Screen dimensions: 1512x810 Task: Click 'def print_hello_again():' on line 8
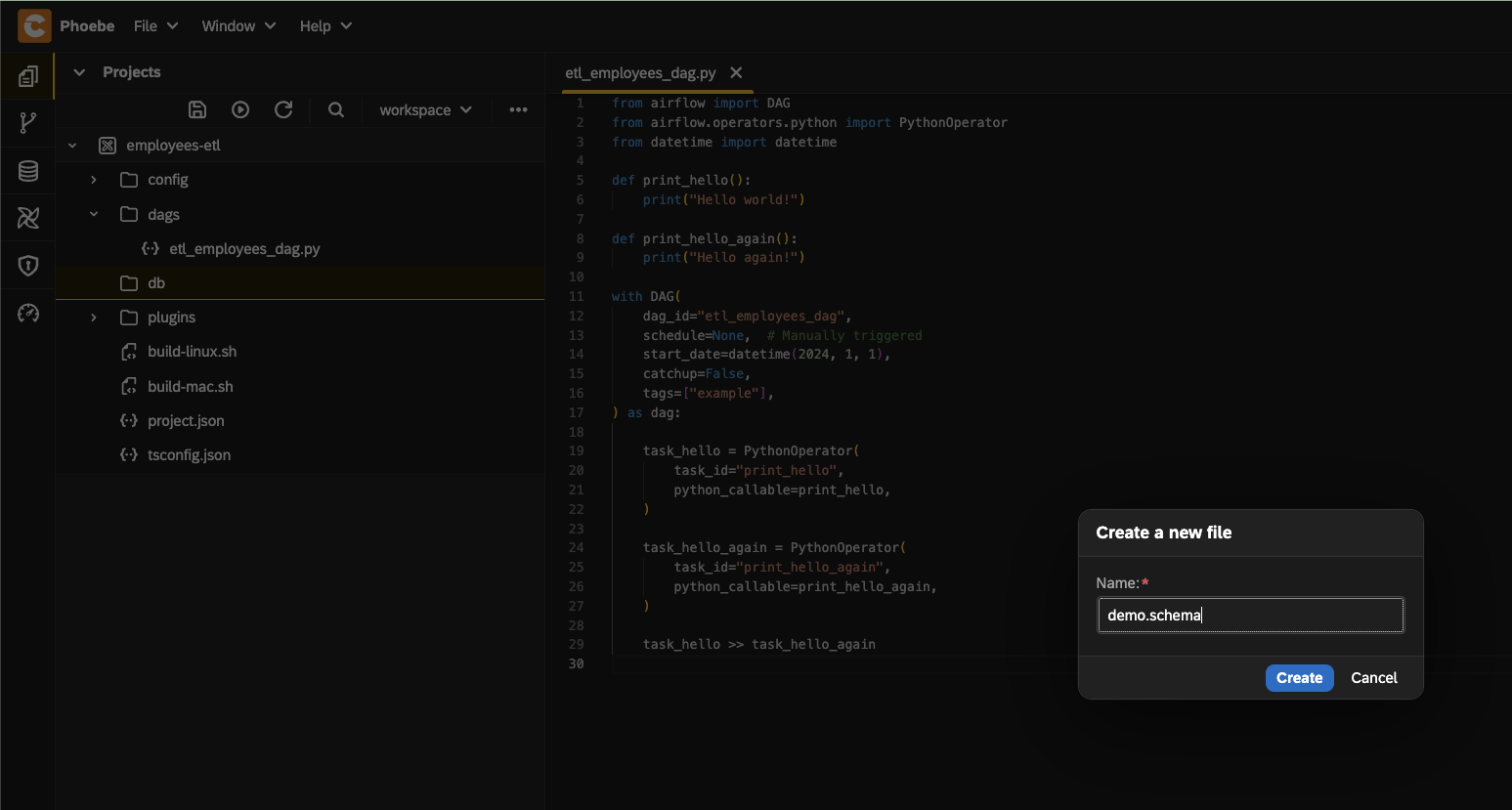pyautogui.click(x=705, y=238)
